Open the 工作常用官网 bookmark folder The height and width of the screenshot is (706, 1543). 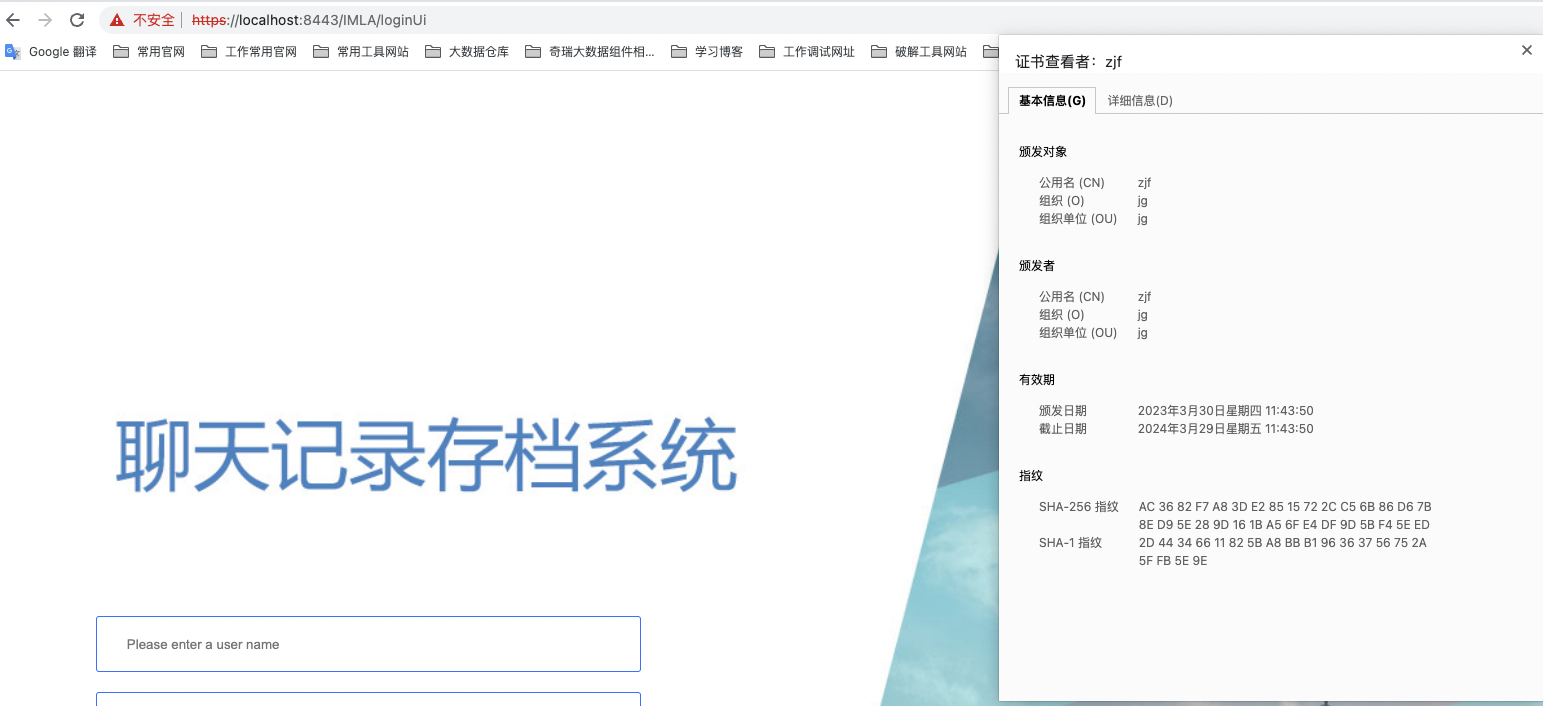click(249, 52)
